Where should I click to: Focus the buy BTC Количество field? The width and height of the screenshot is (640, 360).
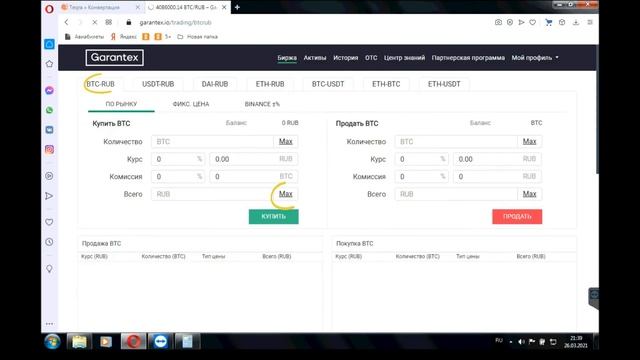click(212, 142)
